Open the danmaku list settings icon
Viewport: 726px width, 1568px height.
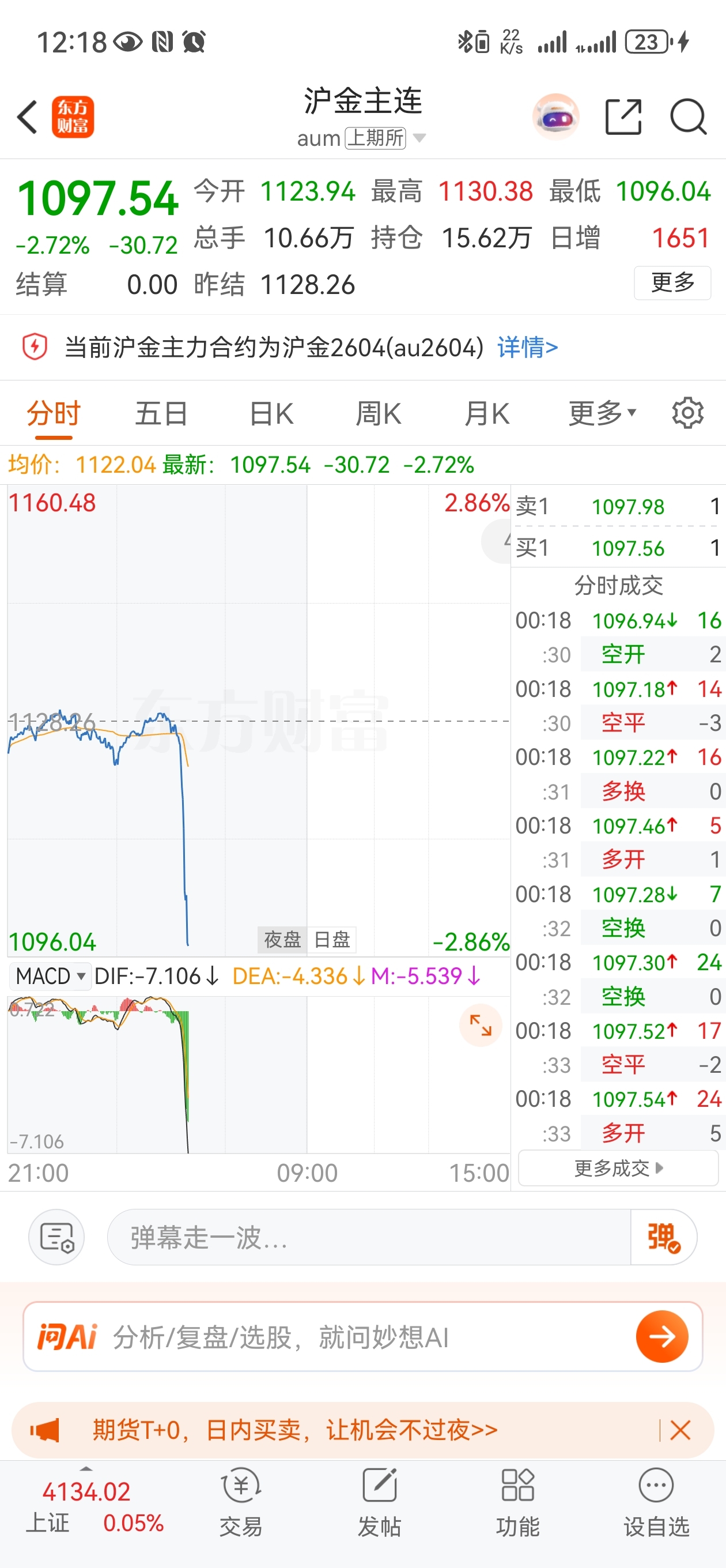coord(56,1237)
